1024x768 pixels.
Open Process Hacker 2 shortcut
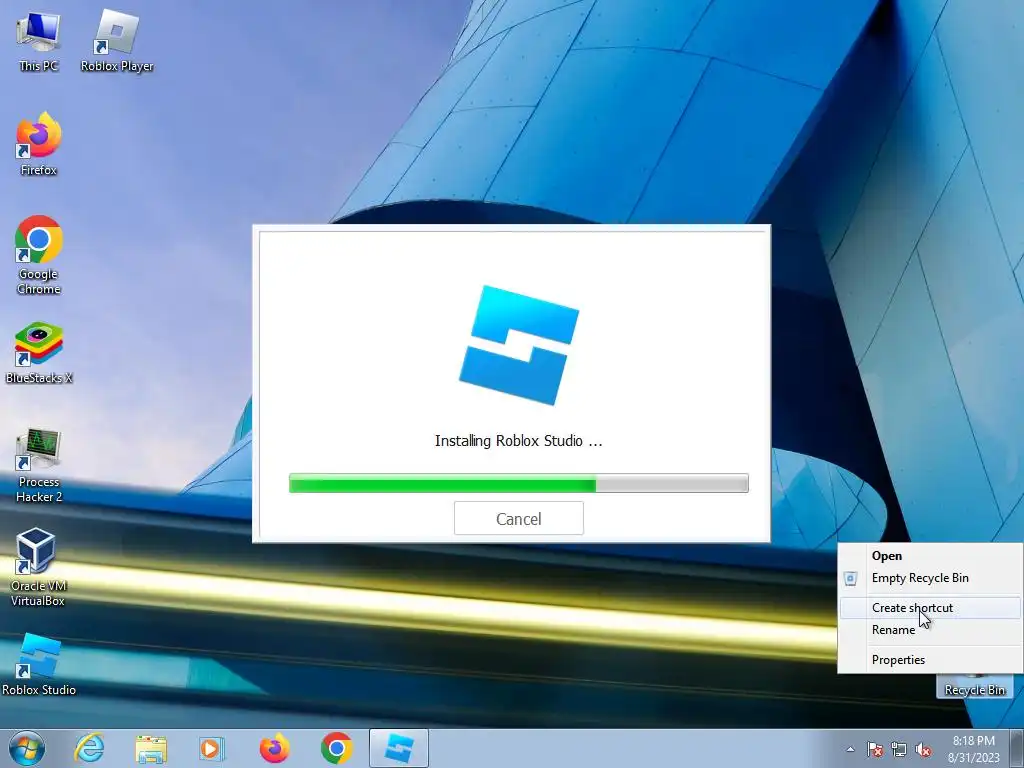click(38, 464)
